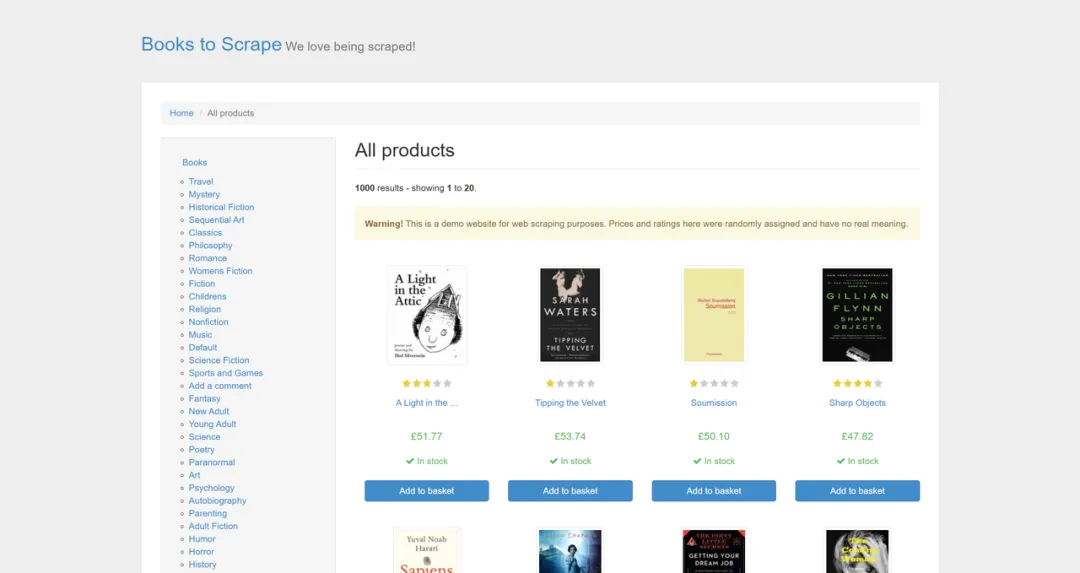The image size is (1080, 573).
Task: Go to Books to Scrape homepage
Action: (211, 44)
